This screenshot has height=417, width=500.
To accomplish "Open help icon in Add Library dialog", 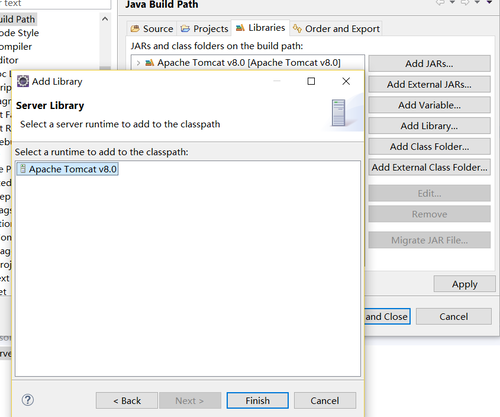I will point(28,400).
